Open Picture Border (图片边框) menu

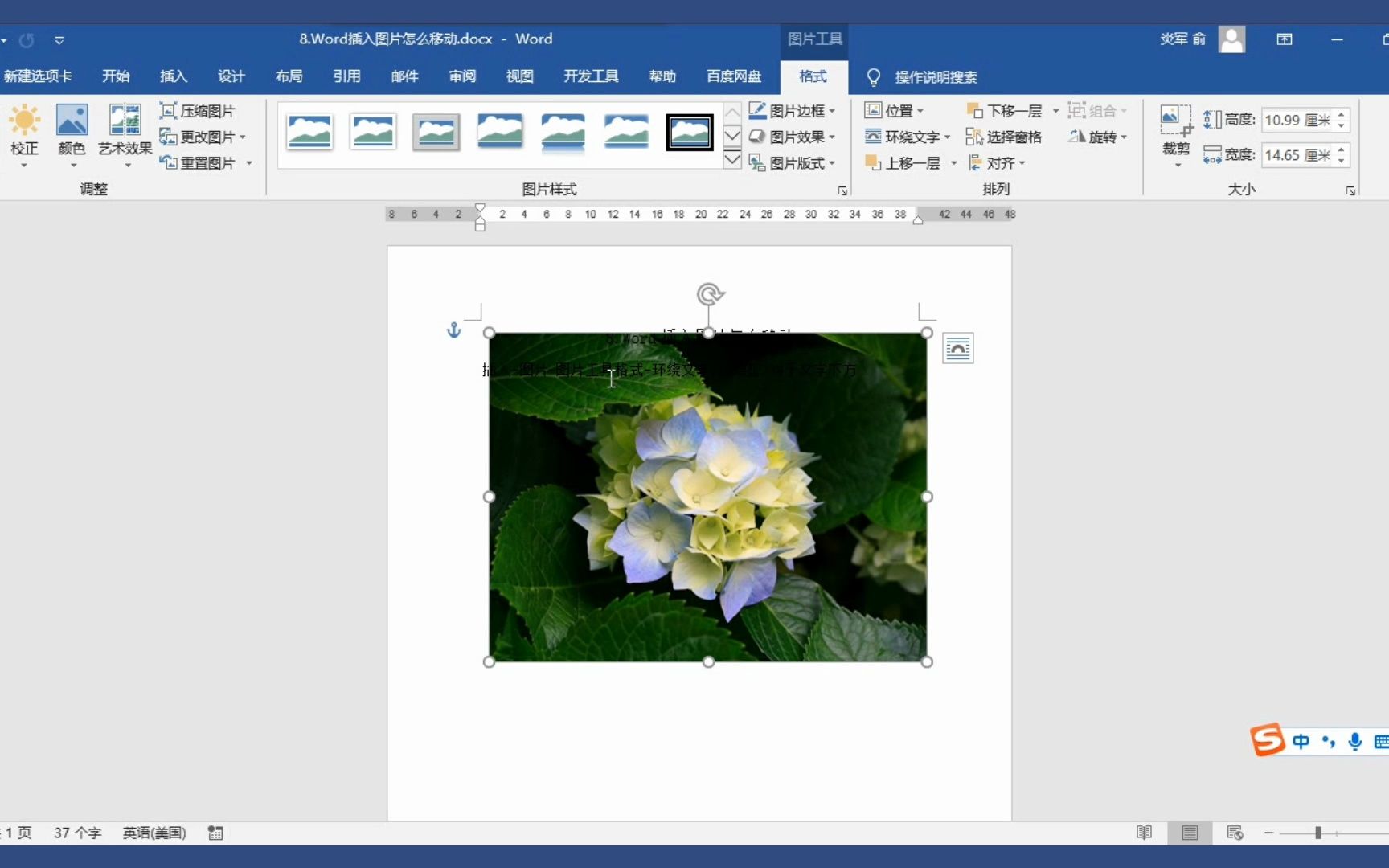(792, 111)
